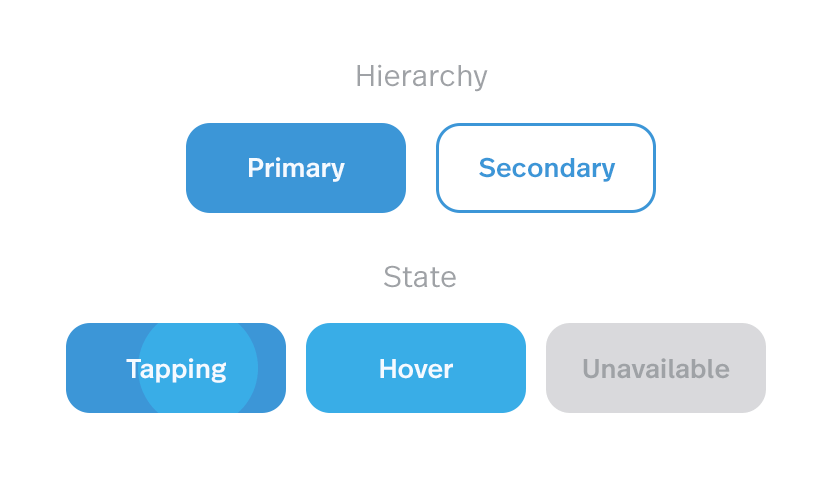The image size is (840, 480).
Task: Choose the Hover example button under State
Action: coord(416,368)
